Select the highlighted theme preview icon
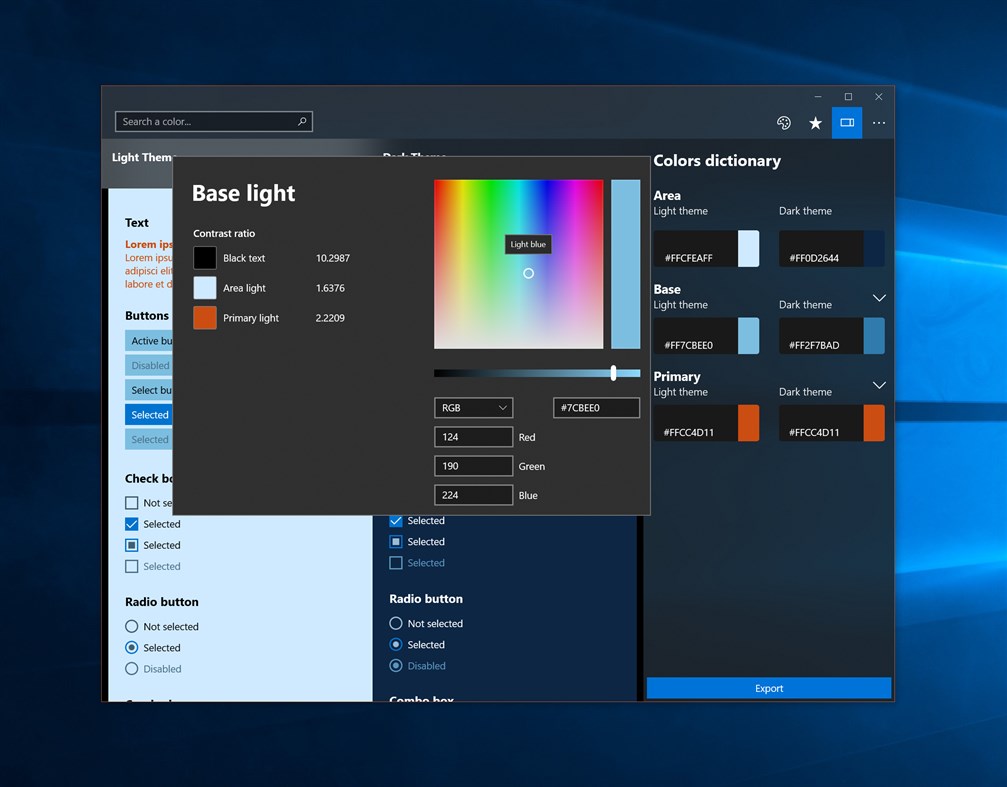Viewport: 1007px width, 787px height. tap(846, 122)
